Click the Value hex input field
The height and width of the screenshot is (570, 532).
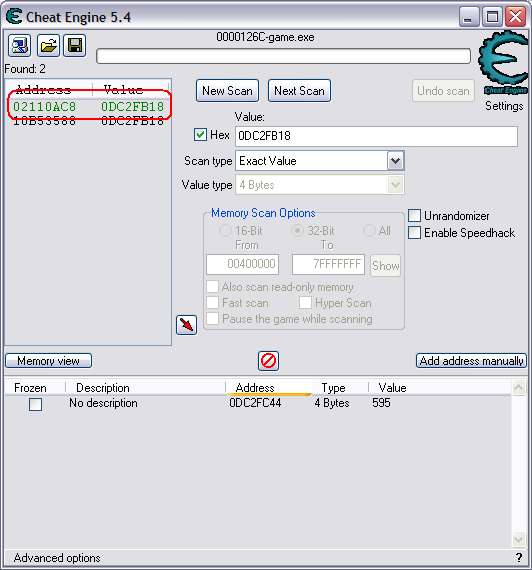coord(376,136)
